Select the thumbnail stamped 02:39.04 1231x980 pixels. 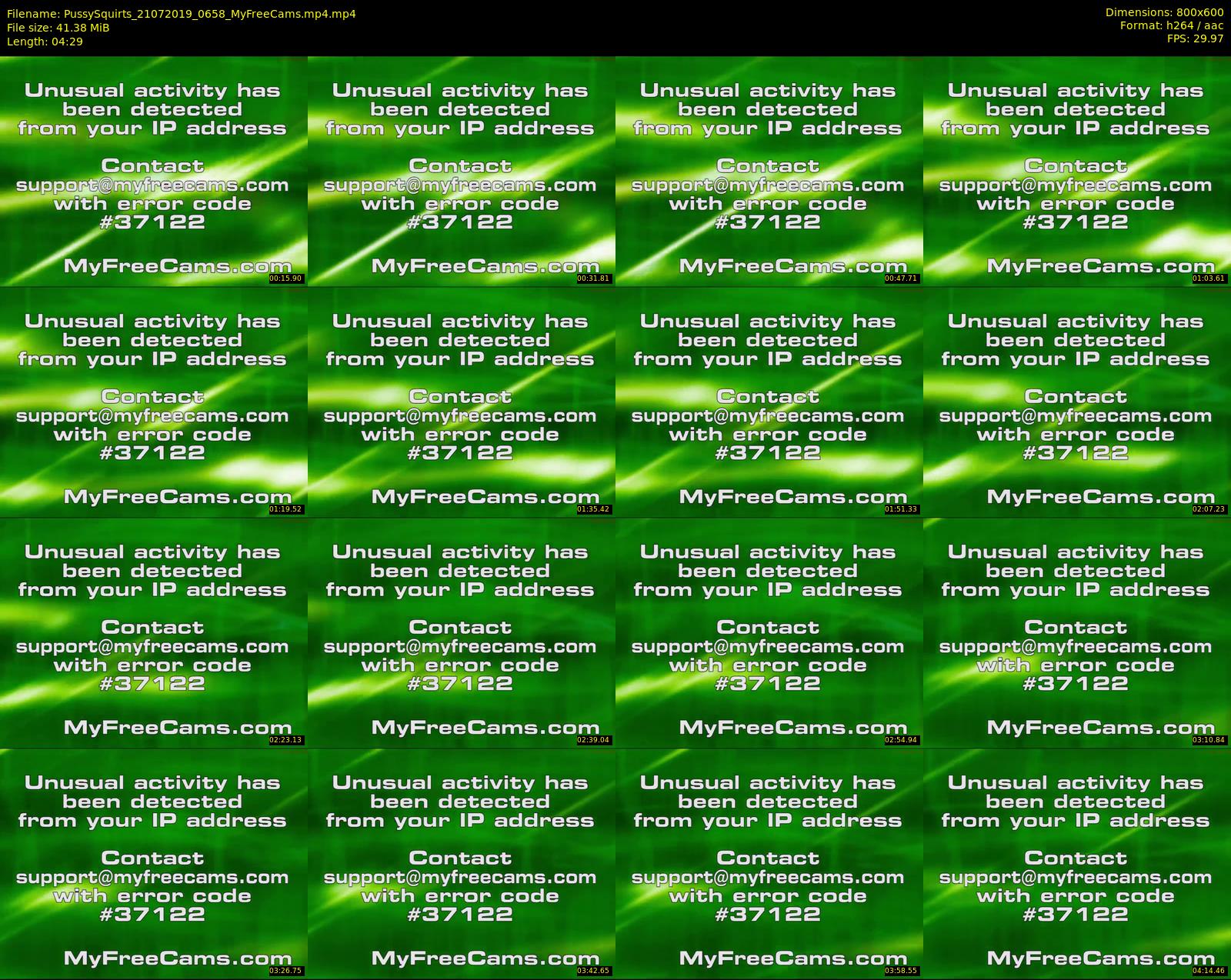462,632
